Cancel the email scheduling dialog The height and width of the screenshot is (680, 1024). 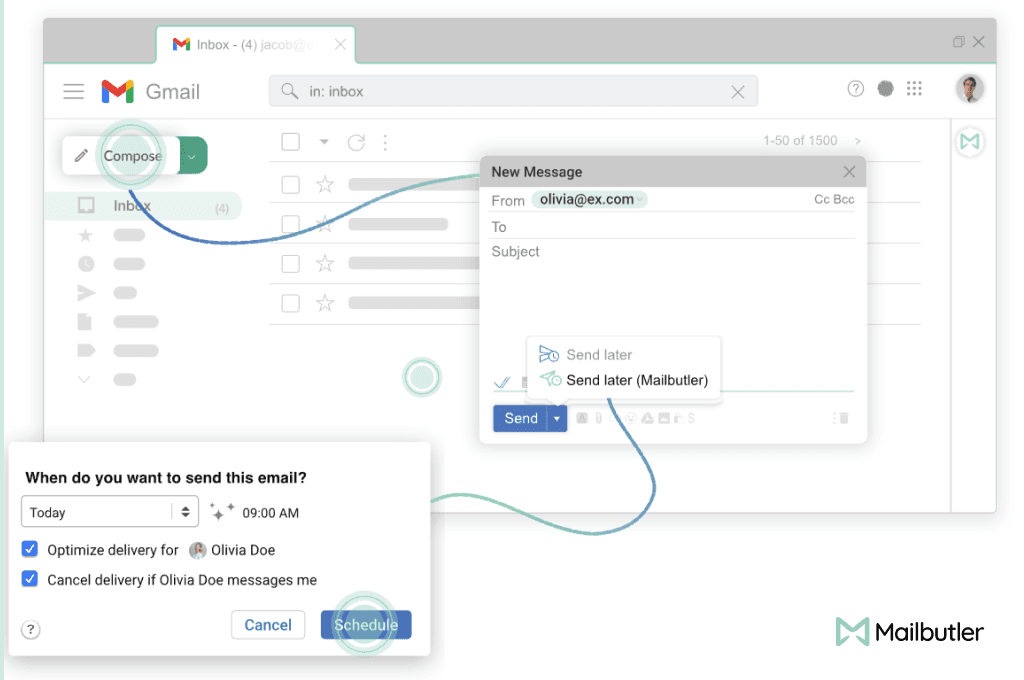click(267, 624)
